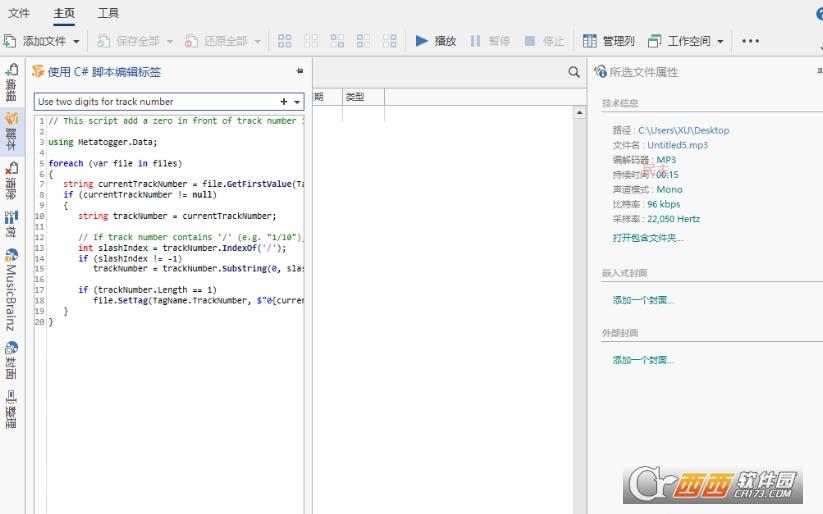Open the three-dots more options menu

coord(751,41)
